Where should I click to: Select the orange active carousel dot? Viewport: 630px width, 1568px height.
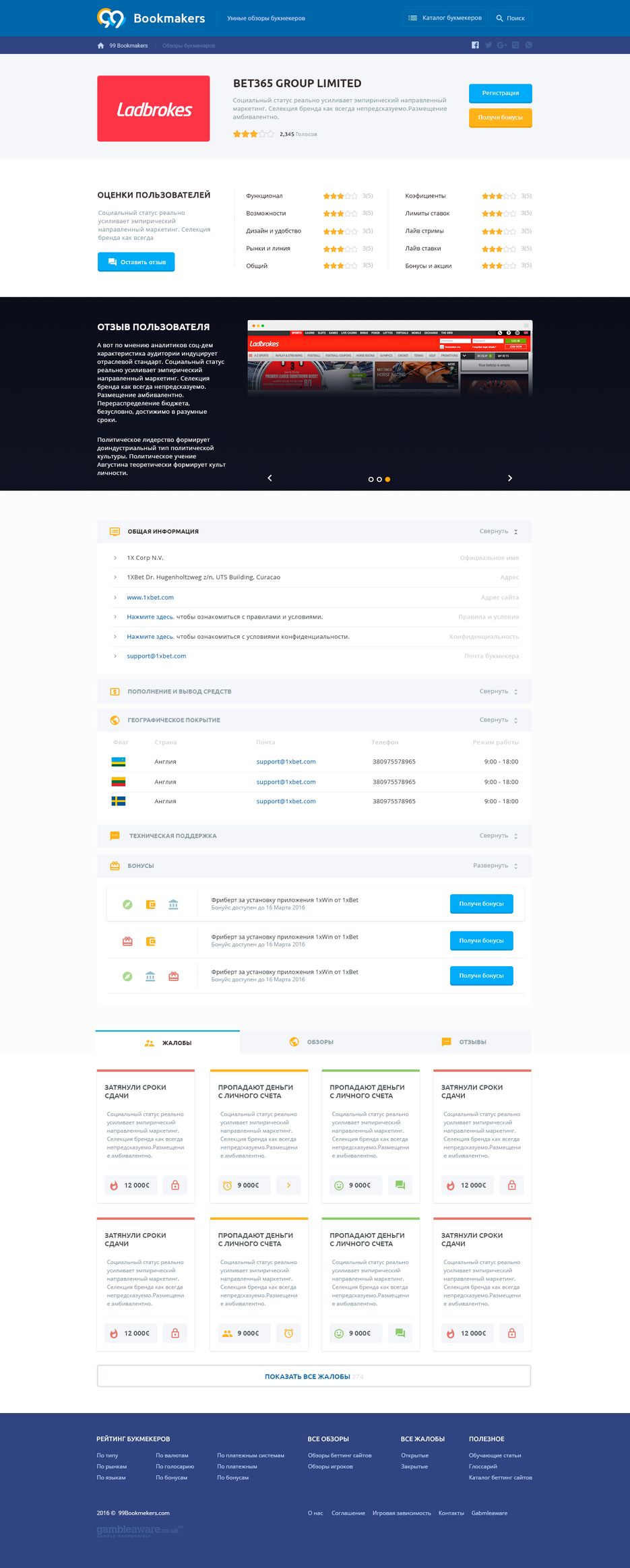point(387,479)
